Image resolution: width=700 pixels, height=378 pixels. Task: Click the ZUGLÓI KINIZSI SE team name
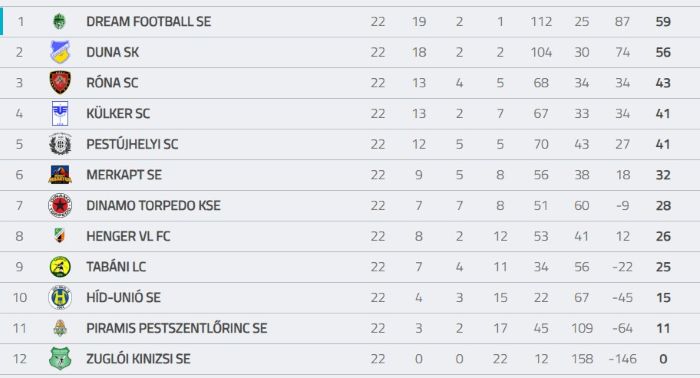[138, 359]
